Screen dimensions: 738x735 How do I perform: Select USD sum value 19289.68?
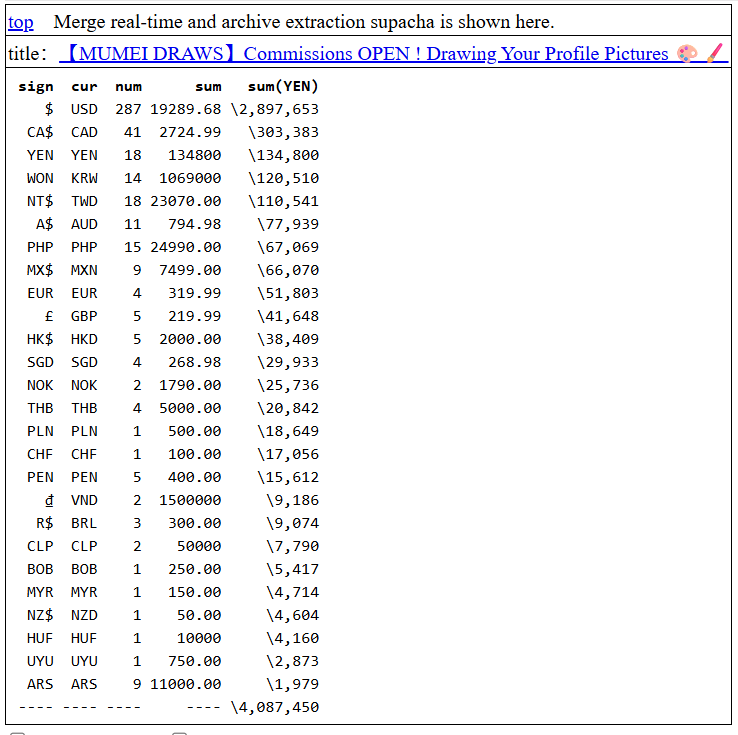[x=185, y=109]
